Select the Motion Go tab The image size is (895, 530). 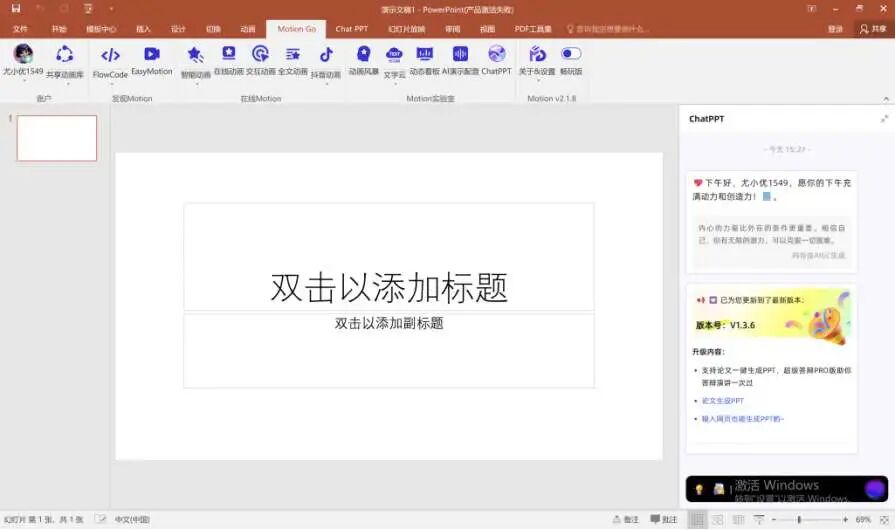(296, 29)
